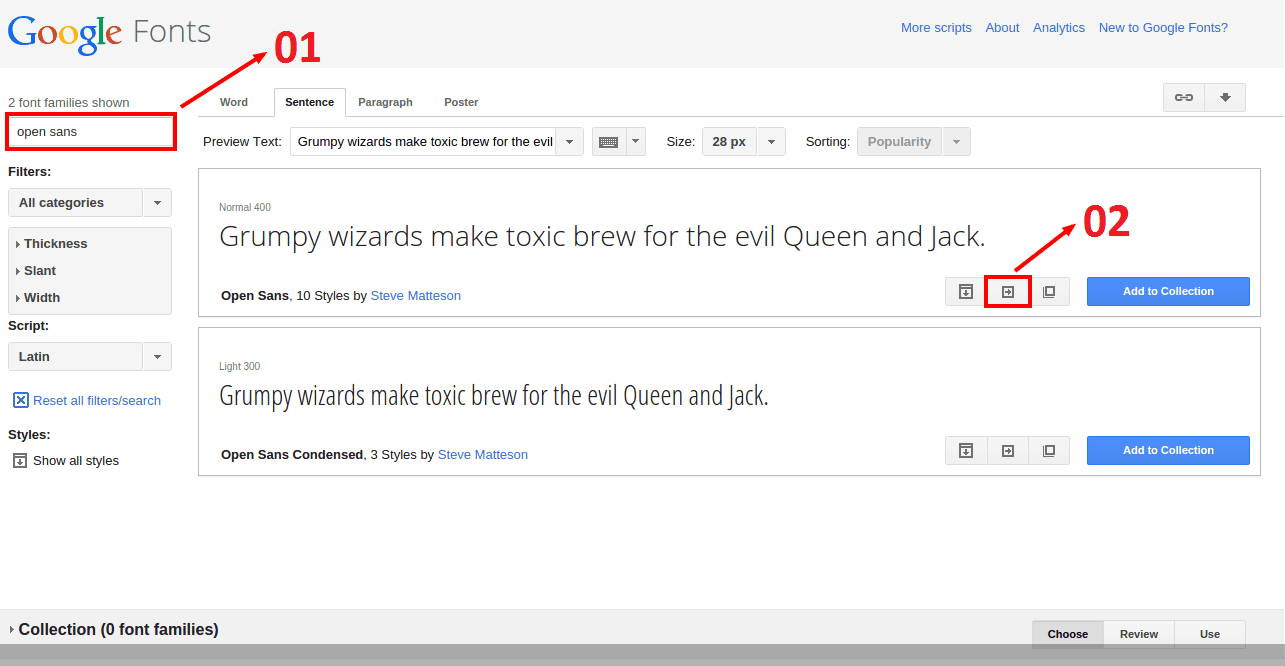
Task: Open the pop-out icon for Open Sans
Action: pos(1049,292)
